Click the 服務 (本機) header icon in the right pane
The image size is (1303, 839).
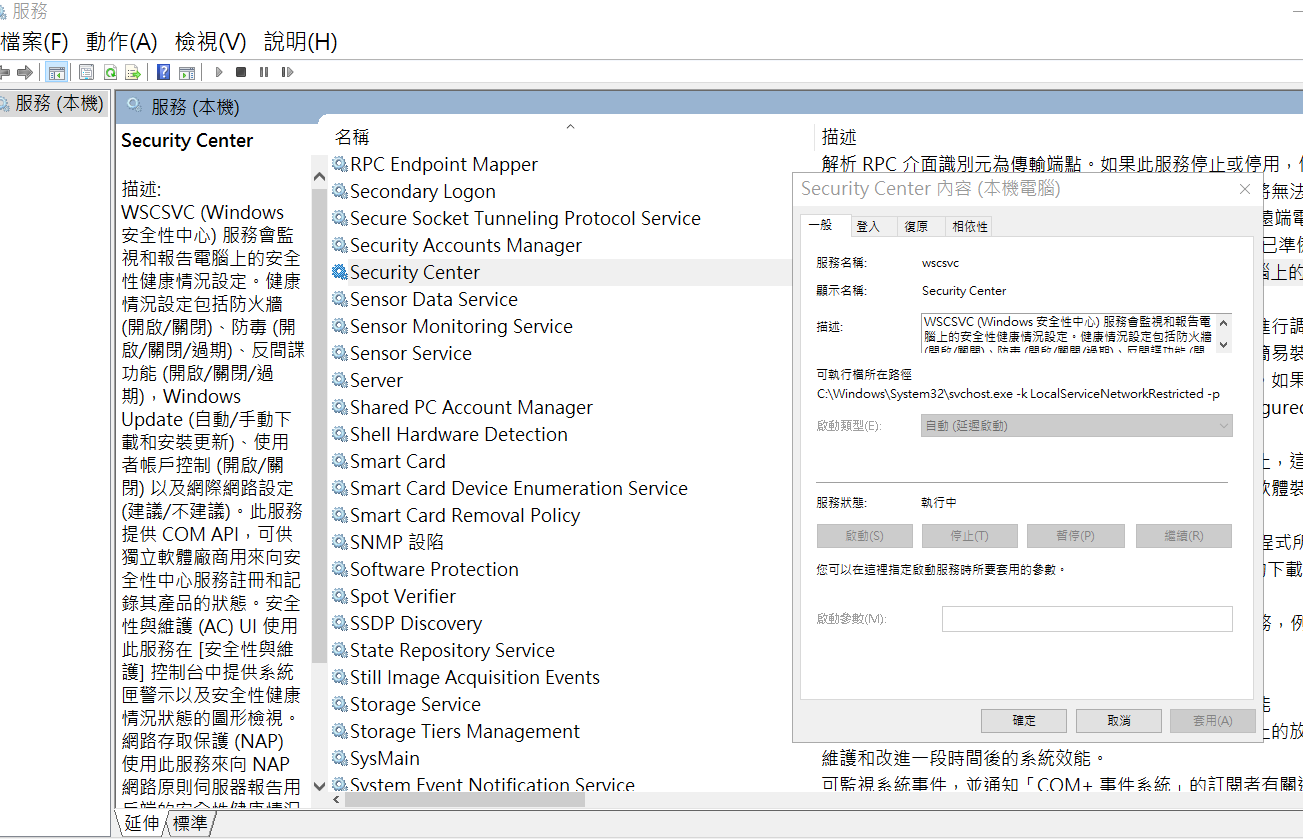132,107
